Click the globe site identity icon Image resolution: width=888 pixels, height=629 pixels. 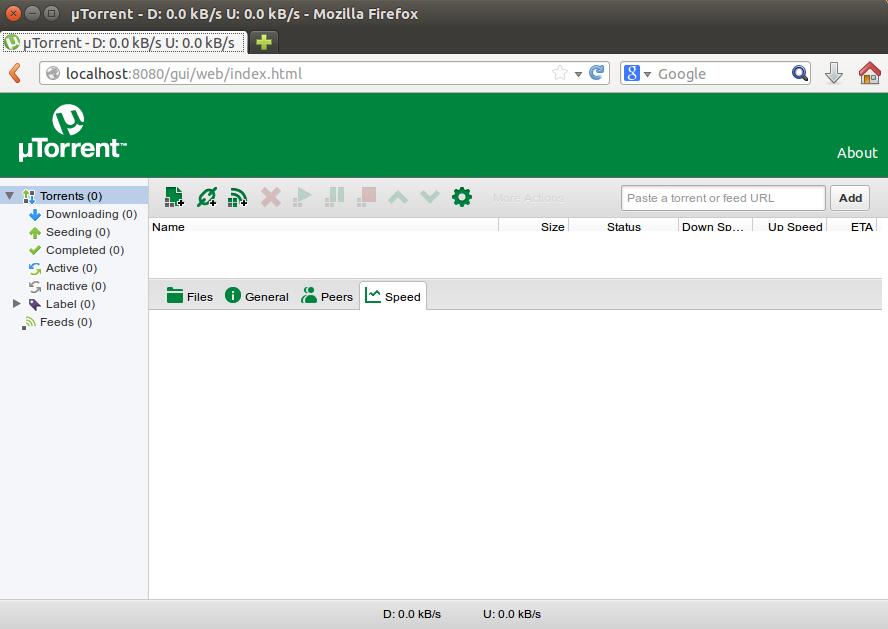[53, 74]
